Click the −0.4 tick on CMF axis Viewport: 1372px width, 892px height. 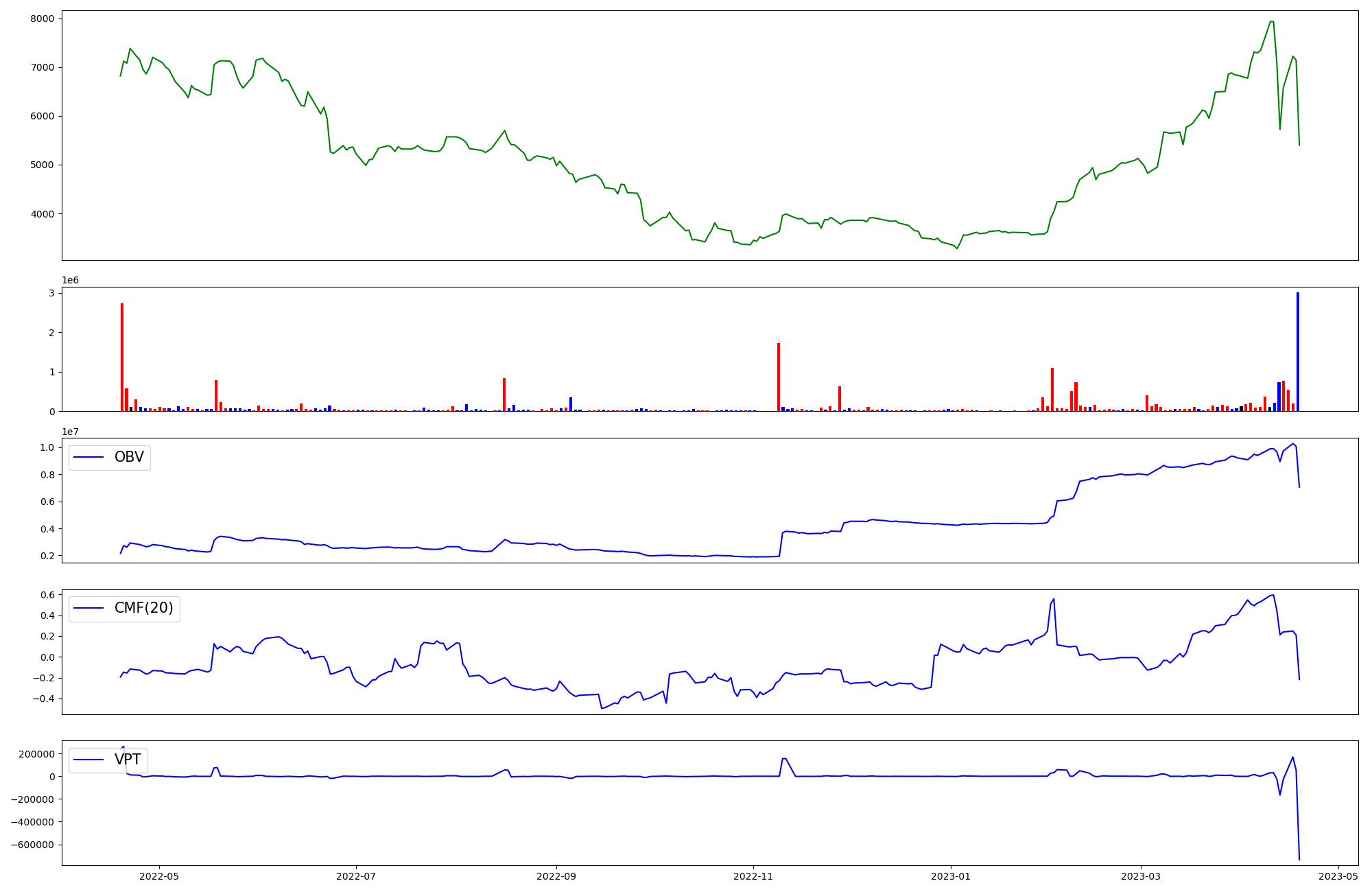[43, 699]
